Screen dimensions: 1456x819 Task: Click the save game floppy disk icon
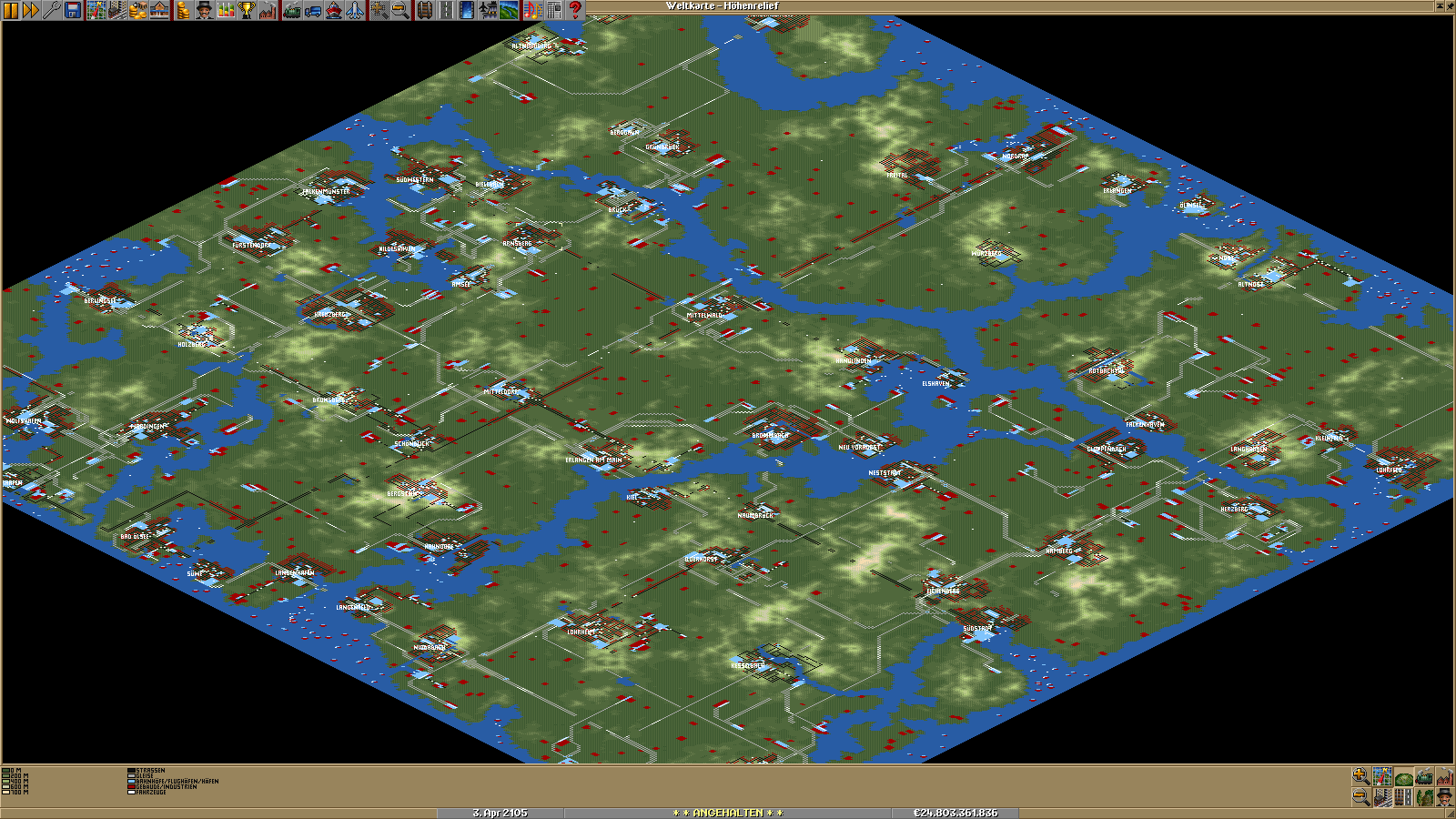[73, 10]
